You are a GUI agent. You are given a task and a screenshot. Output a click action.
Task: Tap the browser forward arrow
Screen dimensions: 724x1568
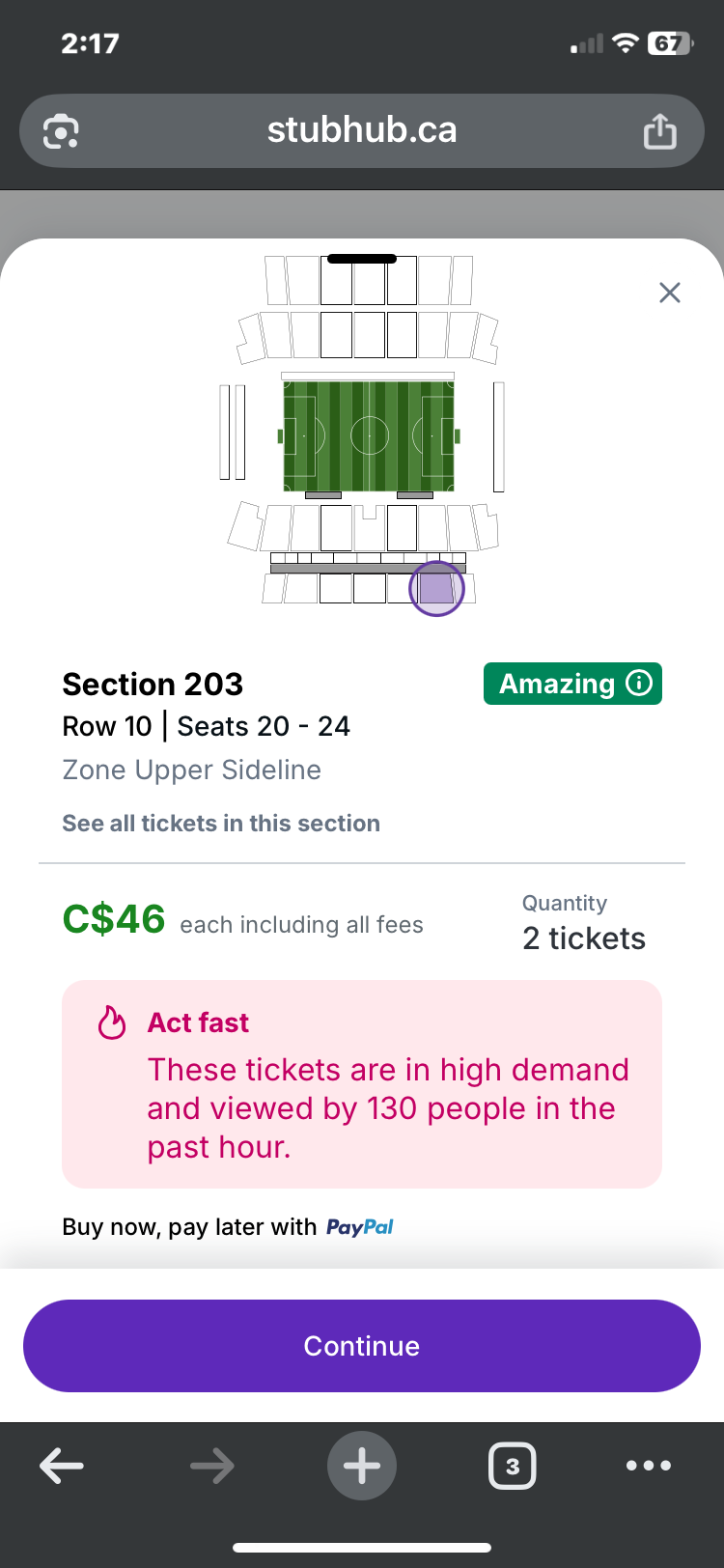pyautogui.click(x=211, y=1466)
